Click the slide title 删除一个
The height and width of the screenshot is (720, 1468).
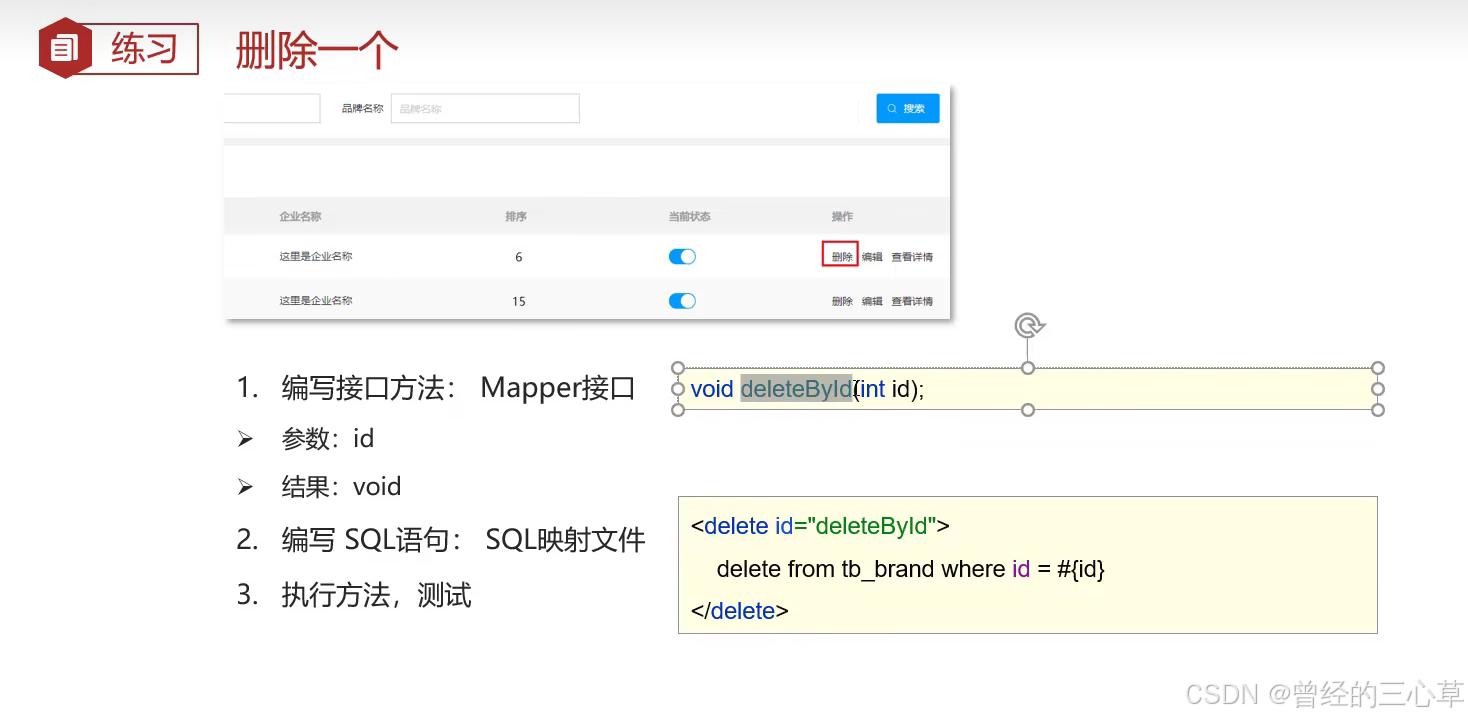[317, 50]
